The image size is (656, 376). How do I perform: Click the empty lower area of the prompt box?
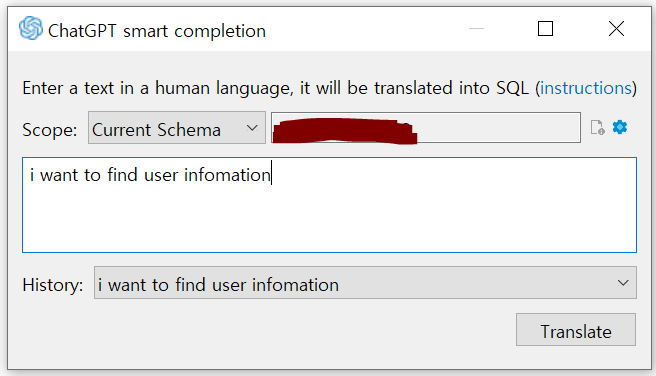(x=329, y=222)
